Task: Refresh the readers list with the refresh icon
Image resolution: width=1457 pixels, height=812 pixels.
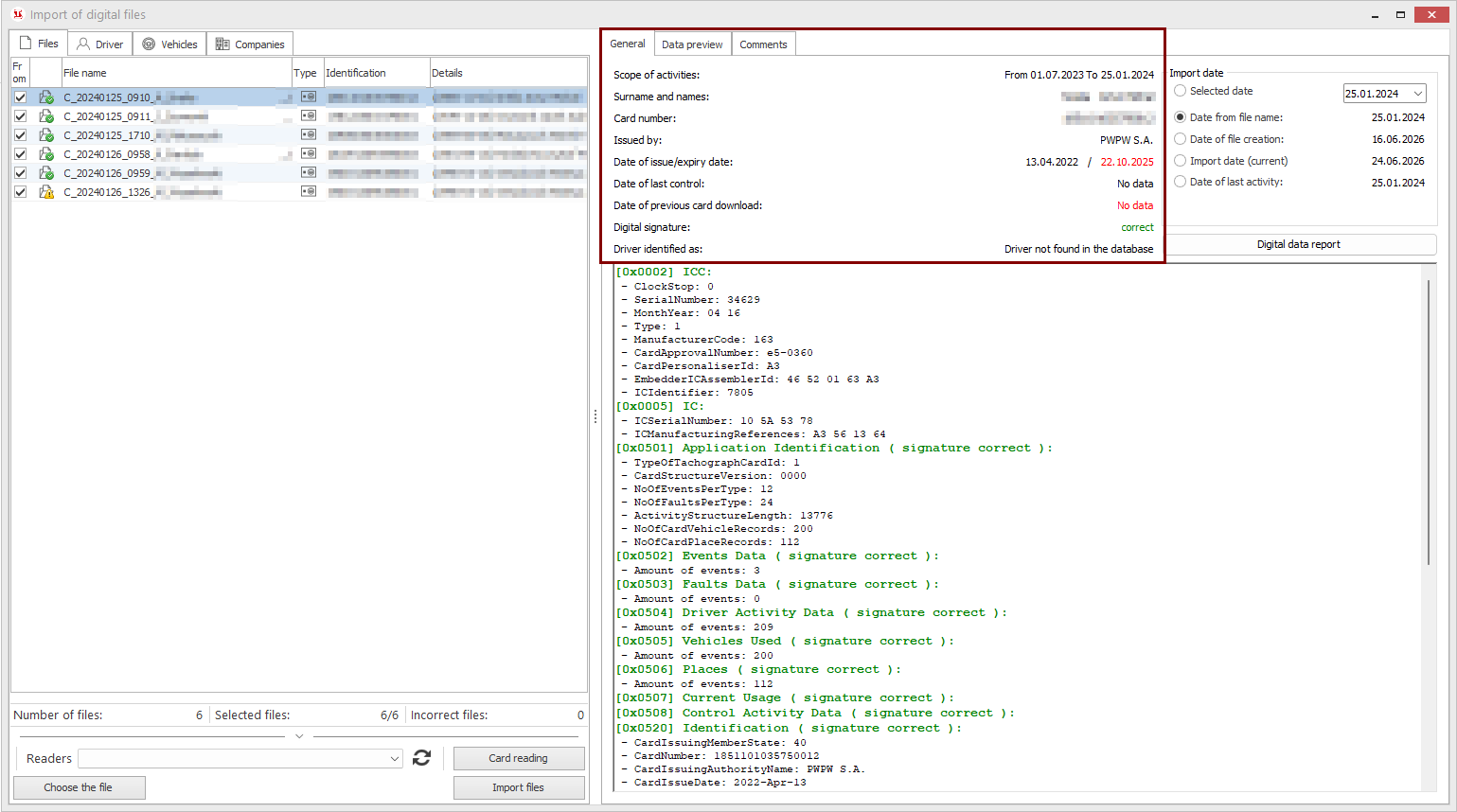Action: 421,758
